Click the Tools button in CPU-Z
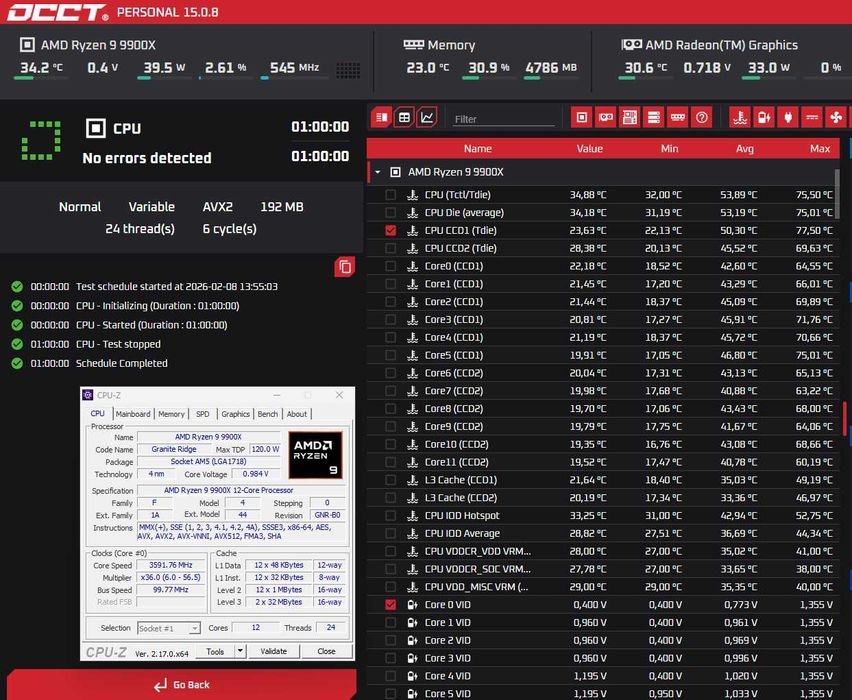 [x=215, y=651]
